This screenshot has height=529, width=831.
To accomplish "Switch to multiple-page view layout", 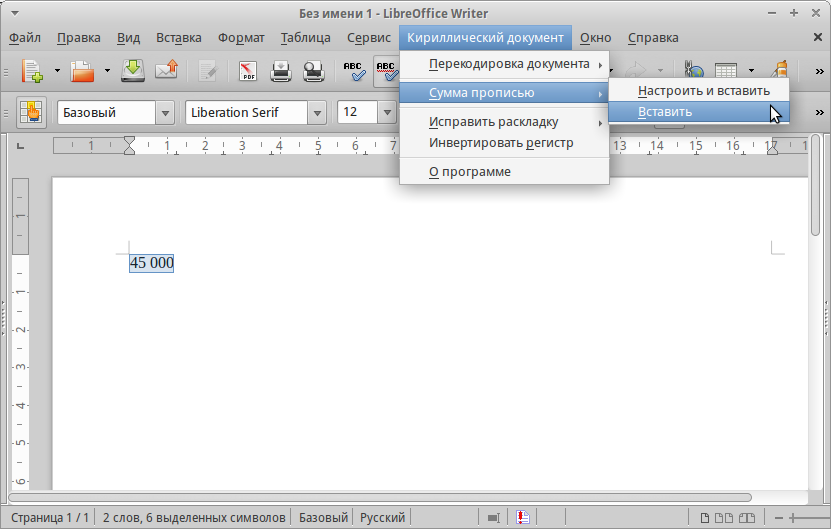I will point(724,518).
